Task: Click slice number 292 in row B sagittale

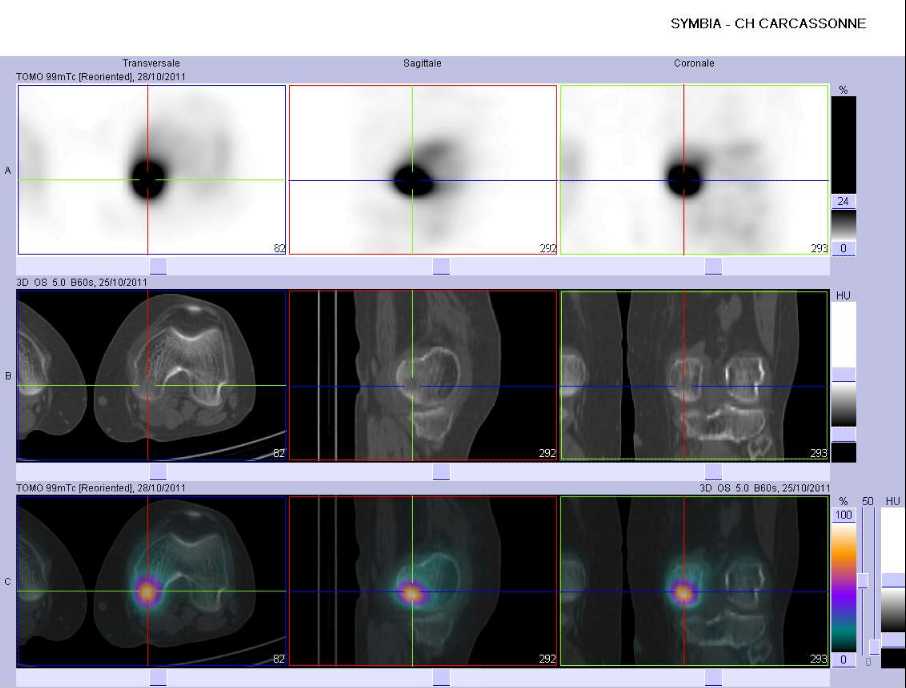Action: click(x=547, y=453)
